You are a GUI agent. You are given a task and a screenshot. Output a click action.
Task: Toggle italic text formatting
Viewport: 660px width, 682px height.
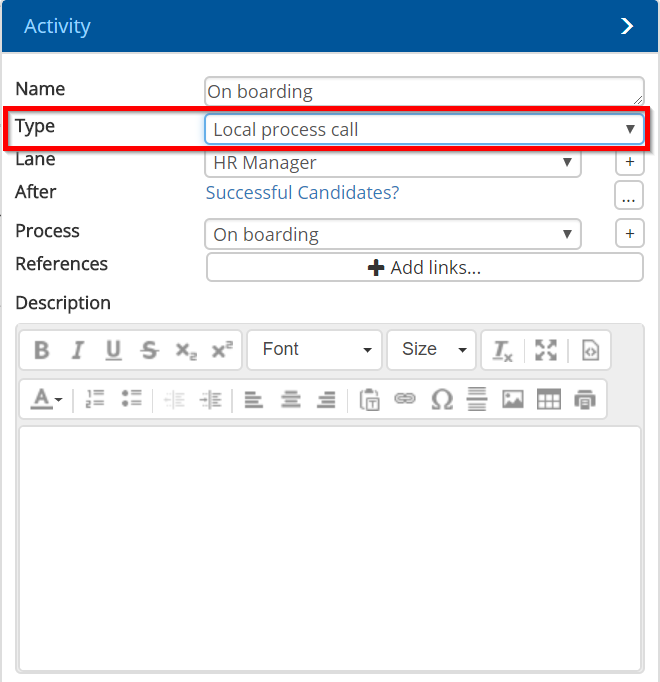[x=77, y=350]
